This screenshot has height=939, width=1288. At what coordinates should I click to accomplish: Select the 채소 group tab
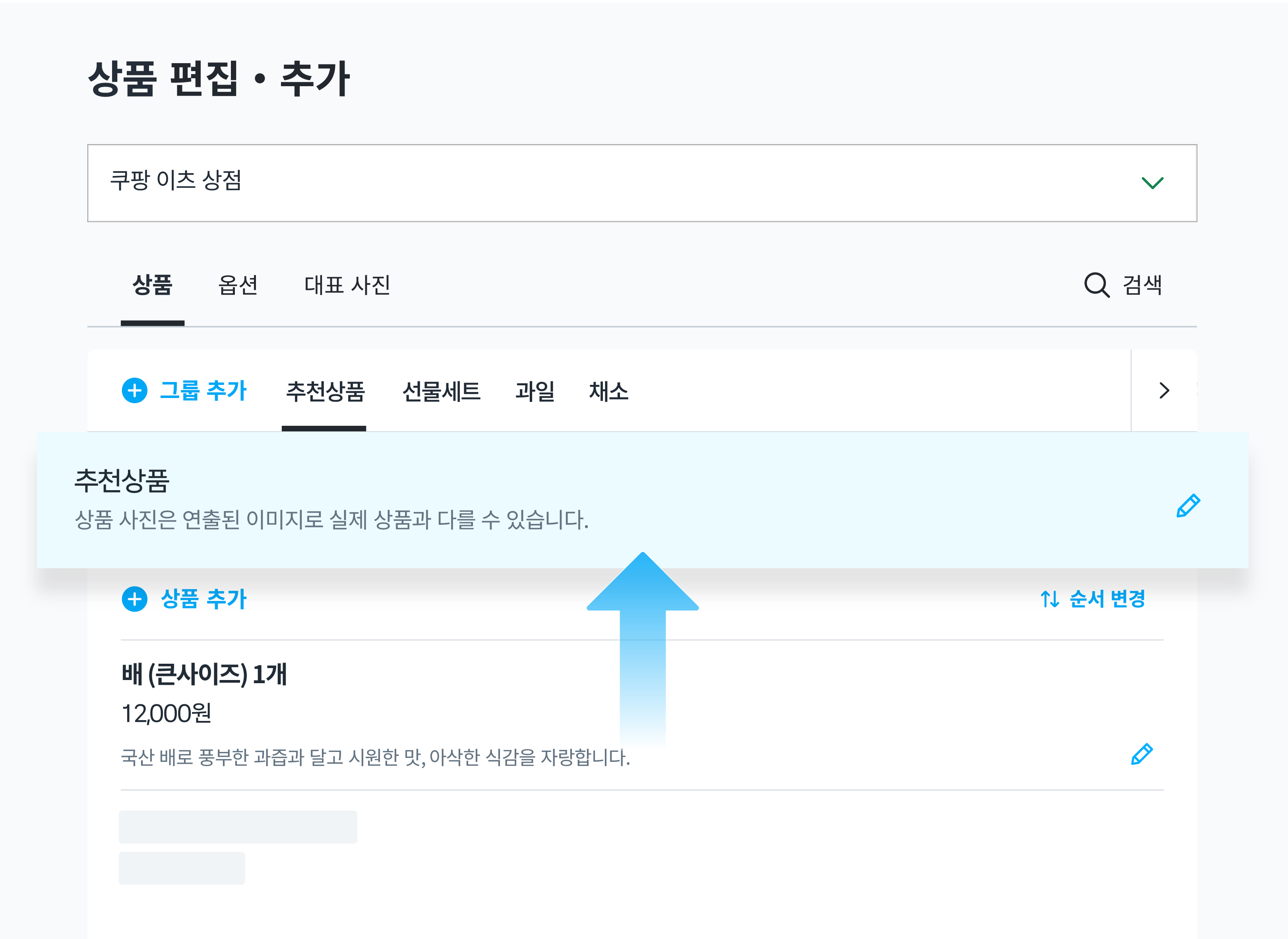[608, 392]
